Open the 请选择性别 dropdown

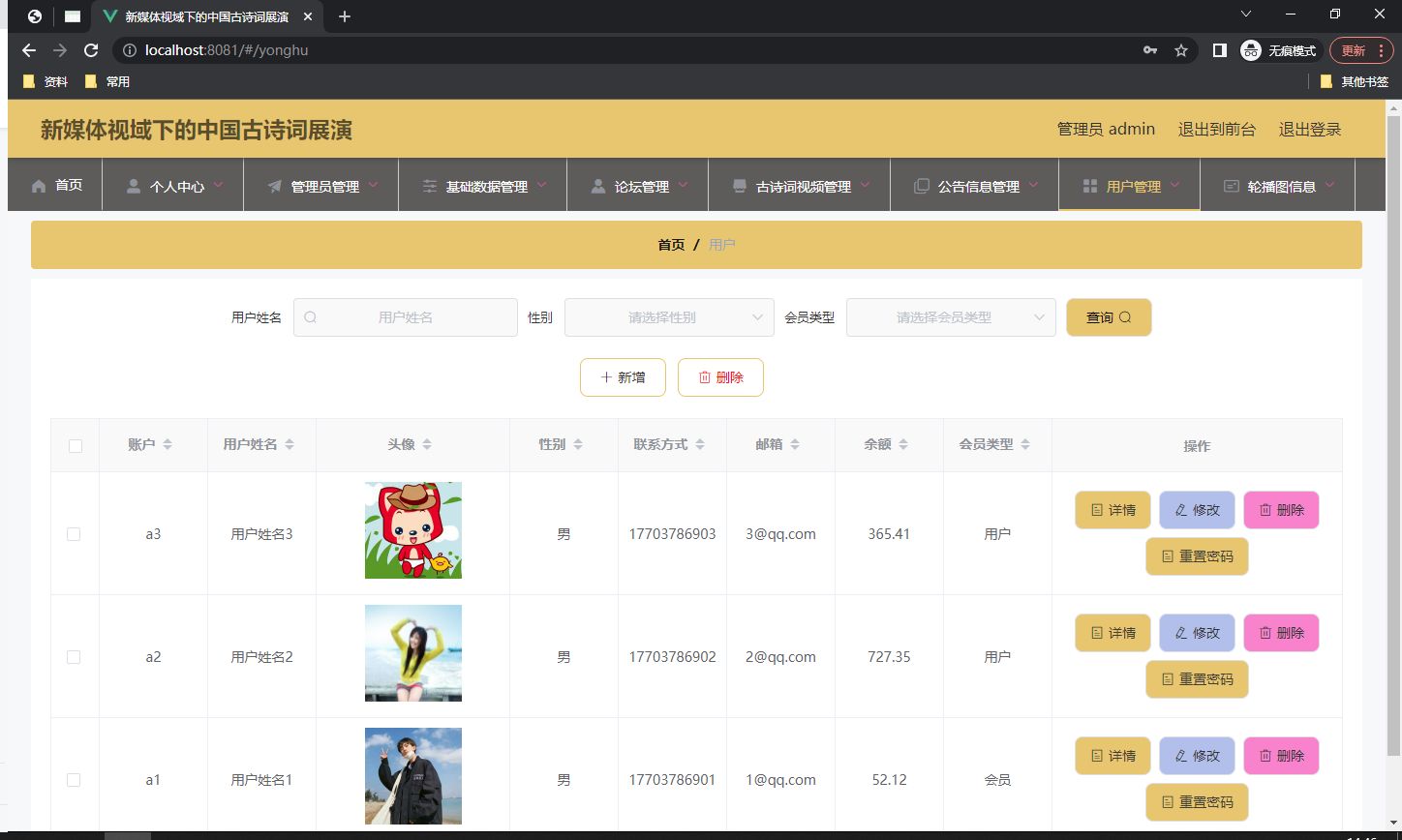(x=668, y=316)
